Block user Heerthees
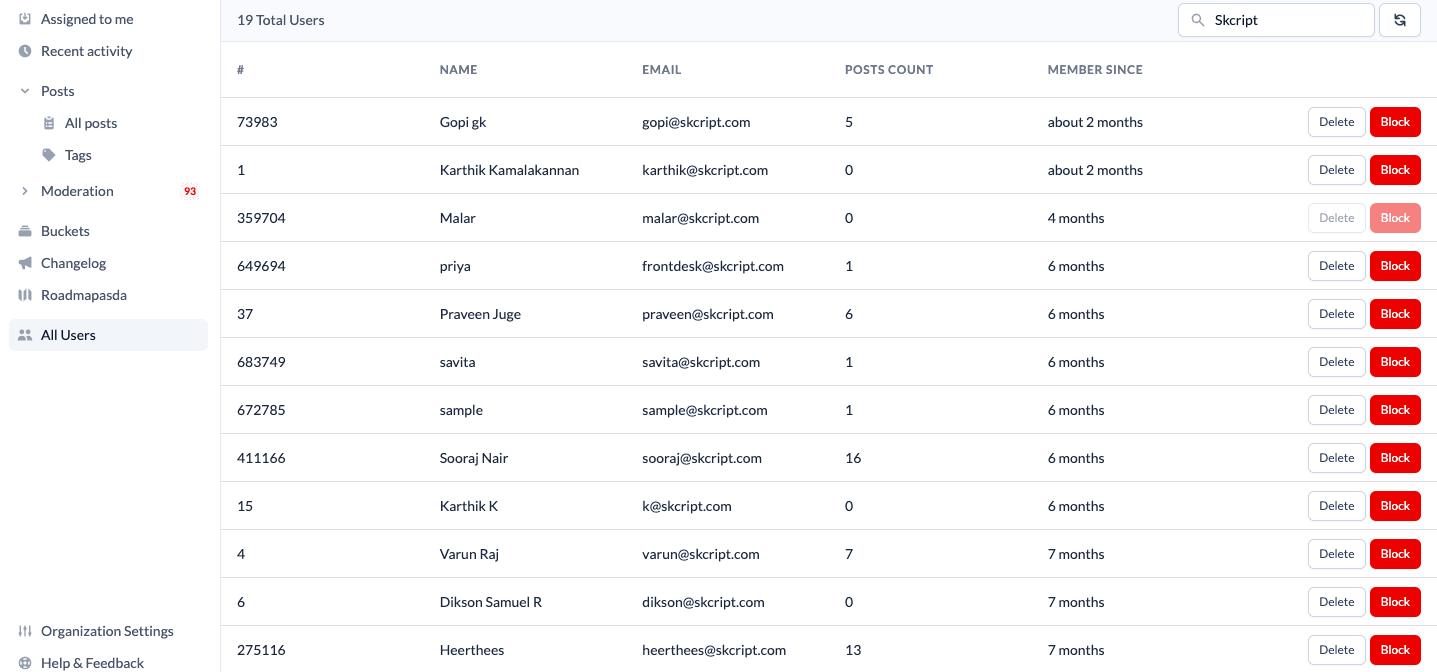 (x=1395, y=650)
